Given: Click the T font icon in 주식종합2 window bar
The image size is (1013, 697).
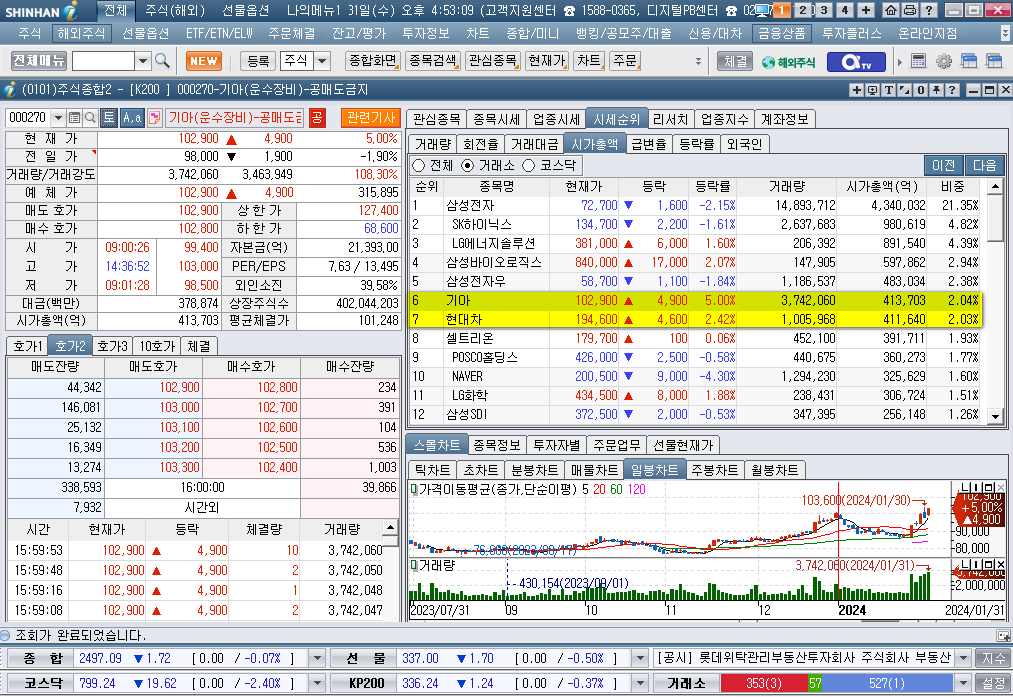Looking at the screenshot, I should 888,90.
